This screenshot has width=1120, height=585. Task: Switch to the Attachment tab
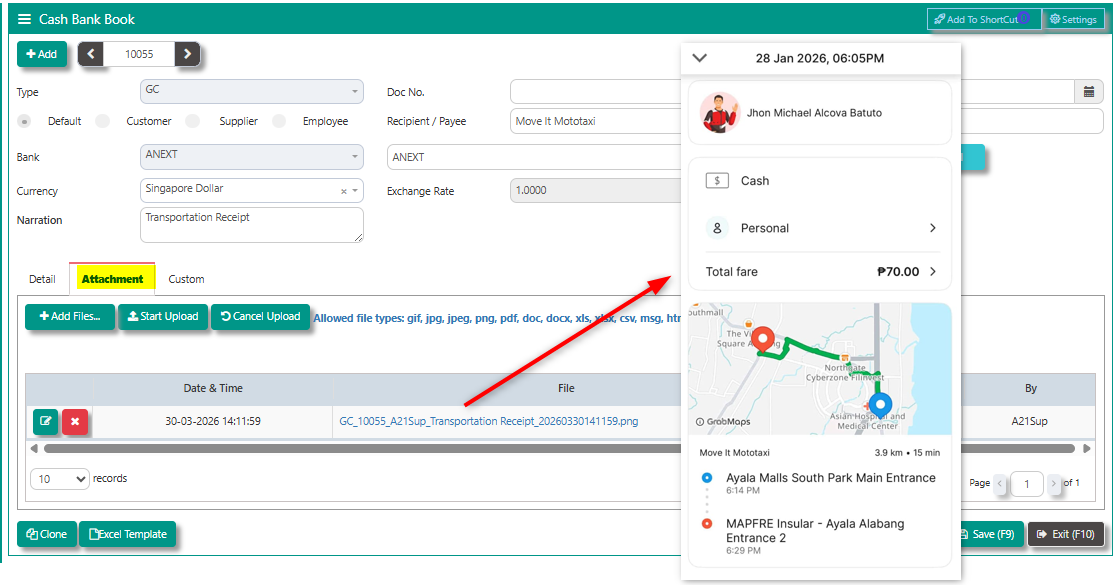pyautogui.click(x=112, y=279)
